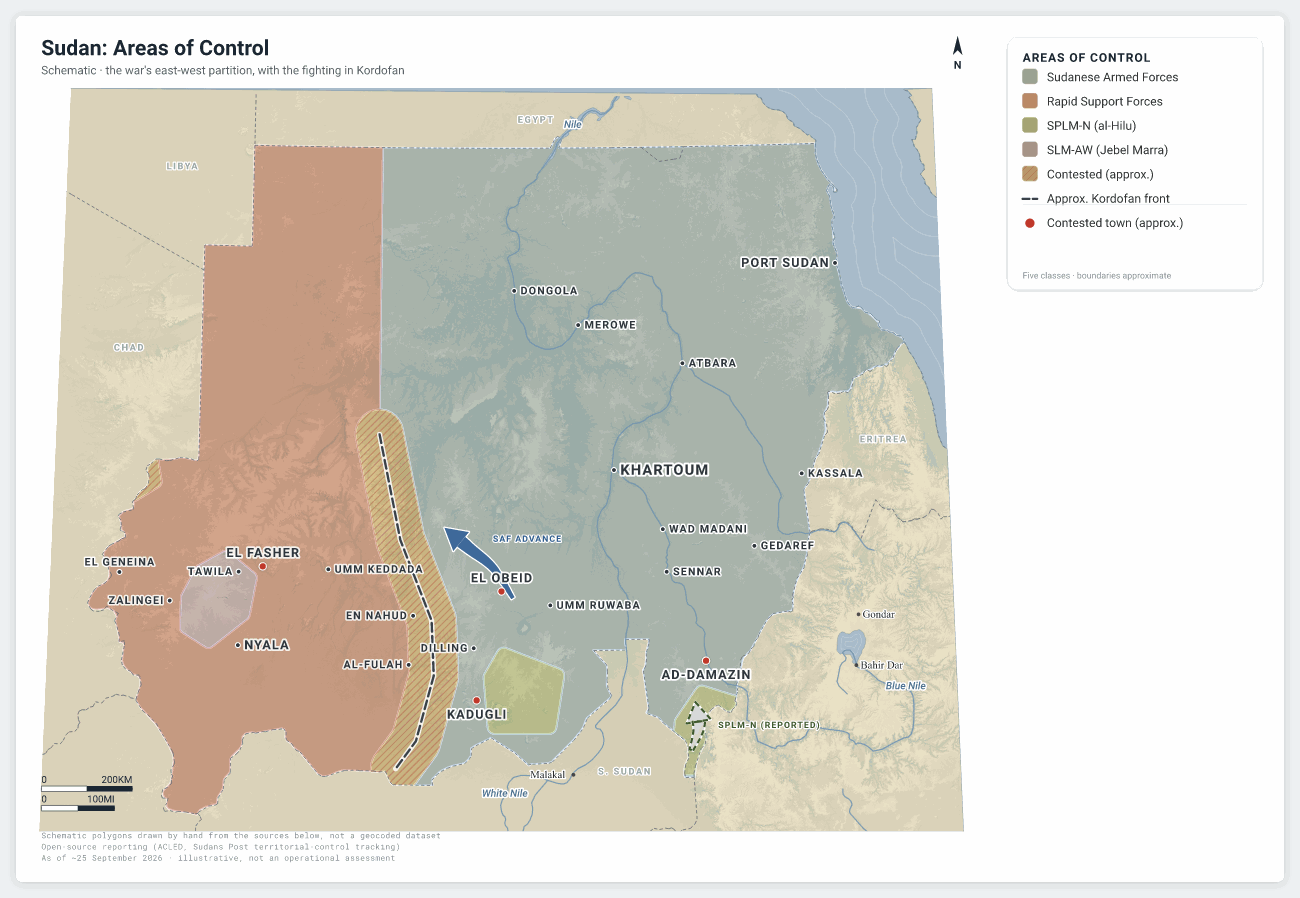The image size is (1300, 898).
Task: Click the north arrow compass icon
Action: pos(957,53)
